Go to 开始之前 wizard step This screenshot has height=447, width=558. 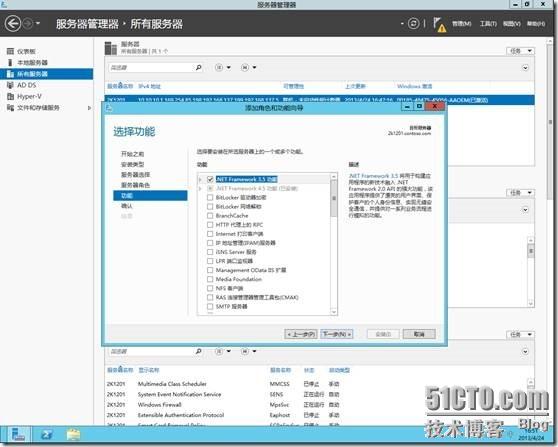coord(132,154)
